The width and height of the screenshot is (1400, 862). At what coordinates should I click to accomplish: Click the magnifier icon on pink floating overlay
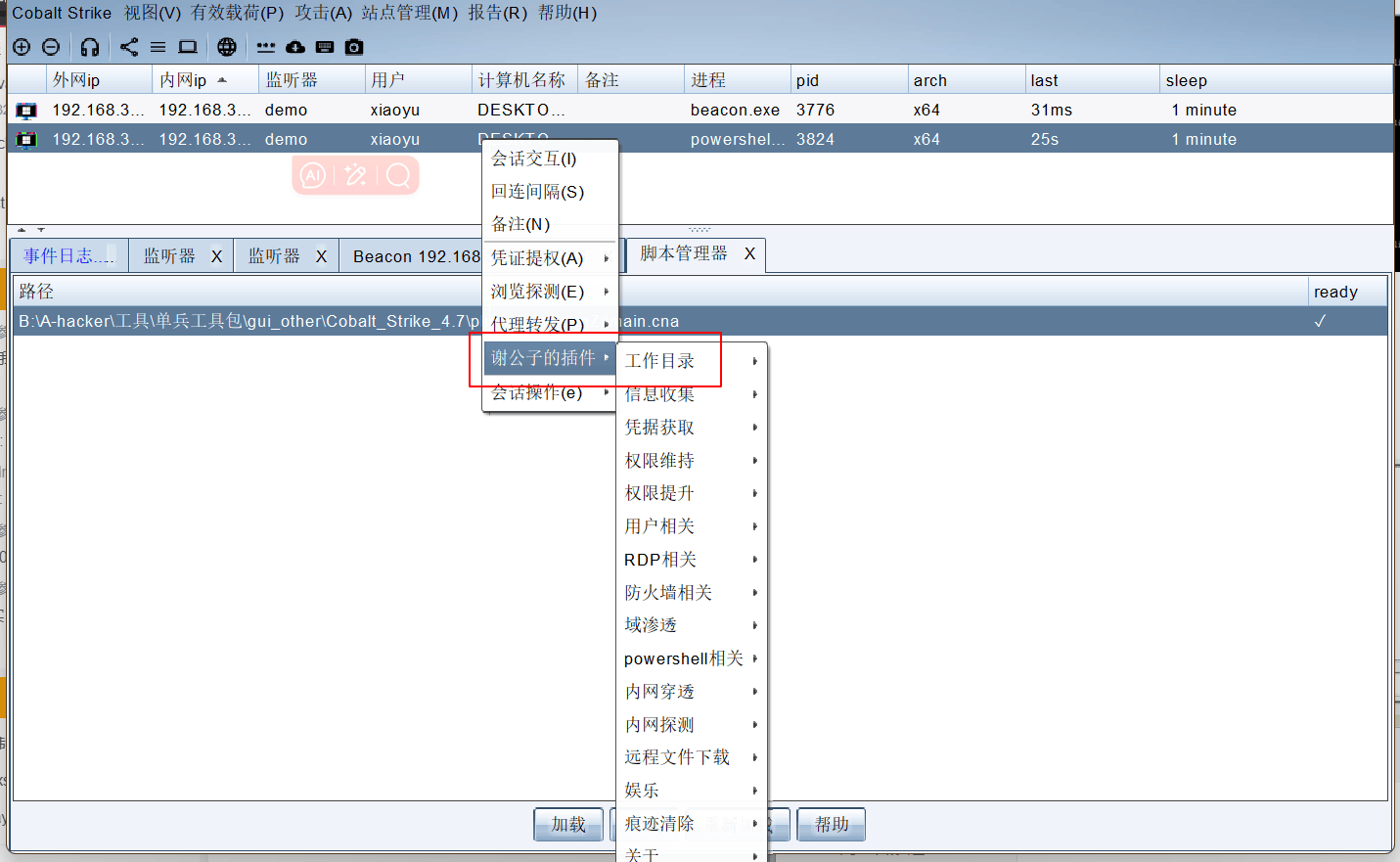pyautogui.click(x=398, y=175)
